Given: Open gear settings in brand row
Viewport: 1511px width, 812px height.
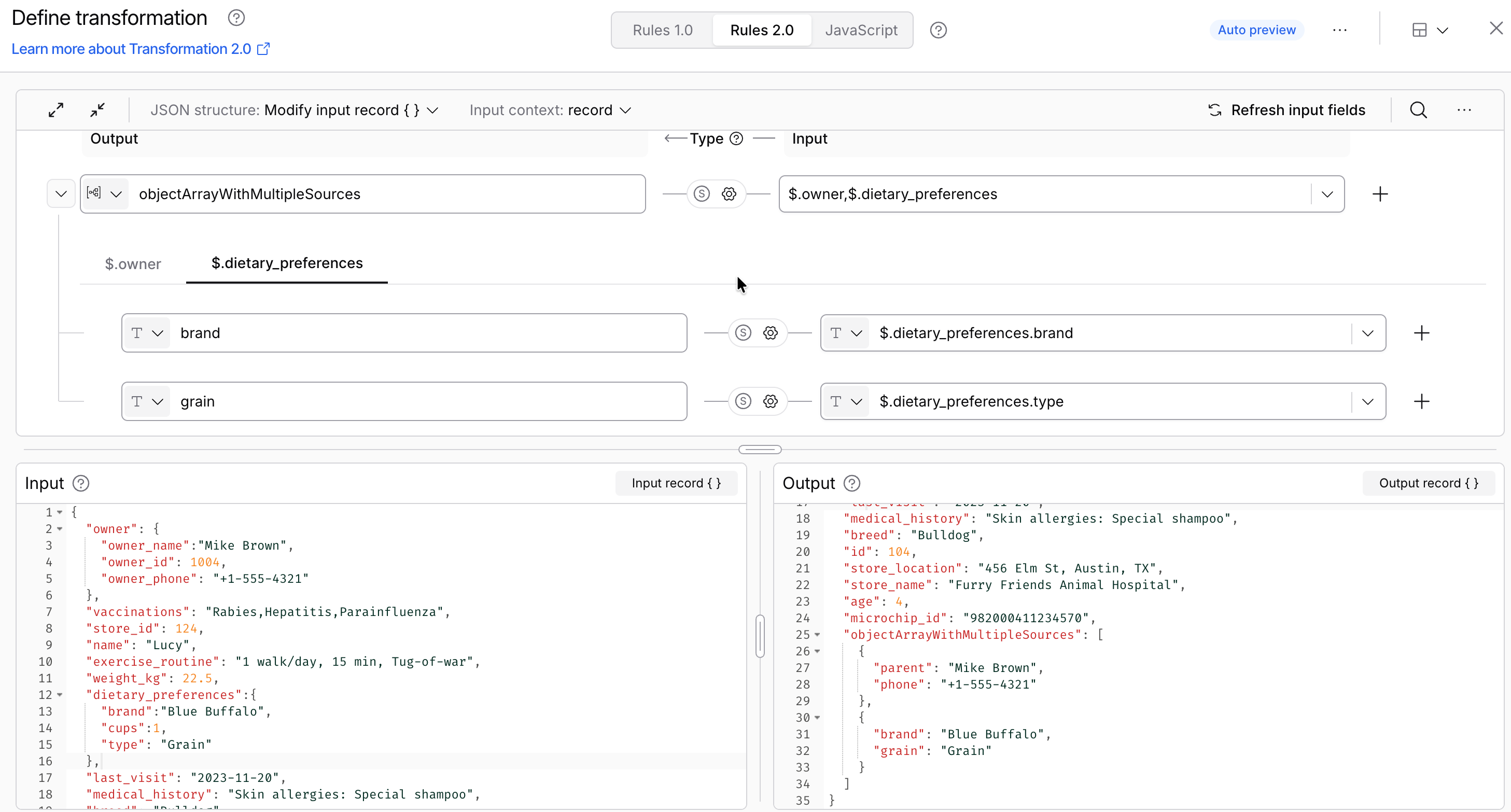Looking at the screenshot, I should 770,333.
